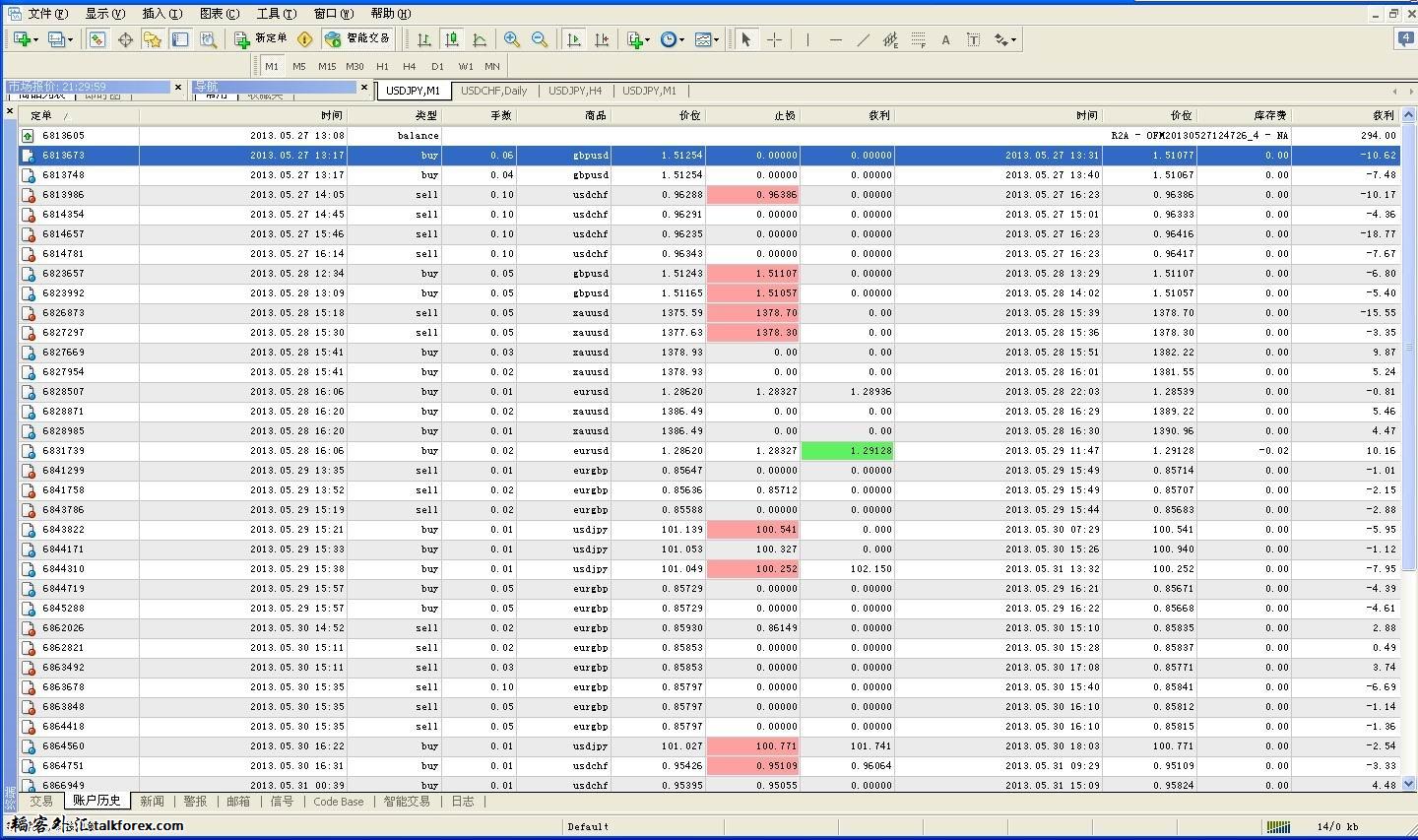Click the Profiles toolbar icon
The width and height of the screenshot is (1418, 840).
pos(55,39)
